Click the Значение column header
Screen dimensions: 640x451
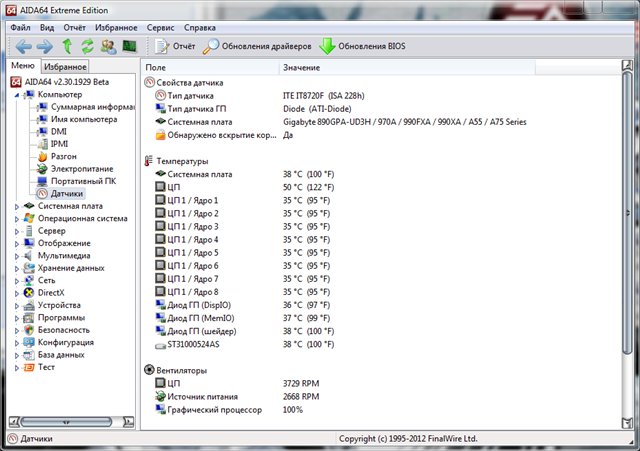pyautogui.click(x=301, y=67)
